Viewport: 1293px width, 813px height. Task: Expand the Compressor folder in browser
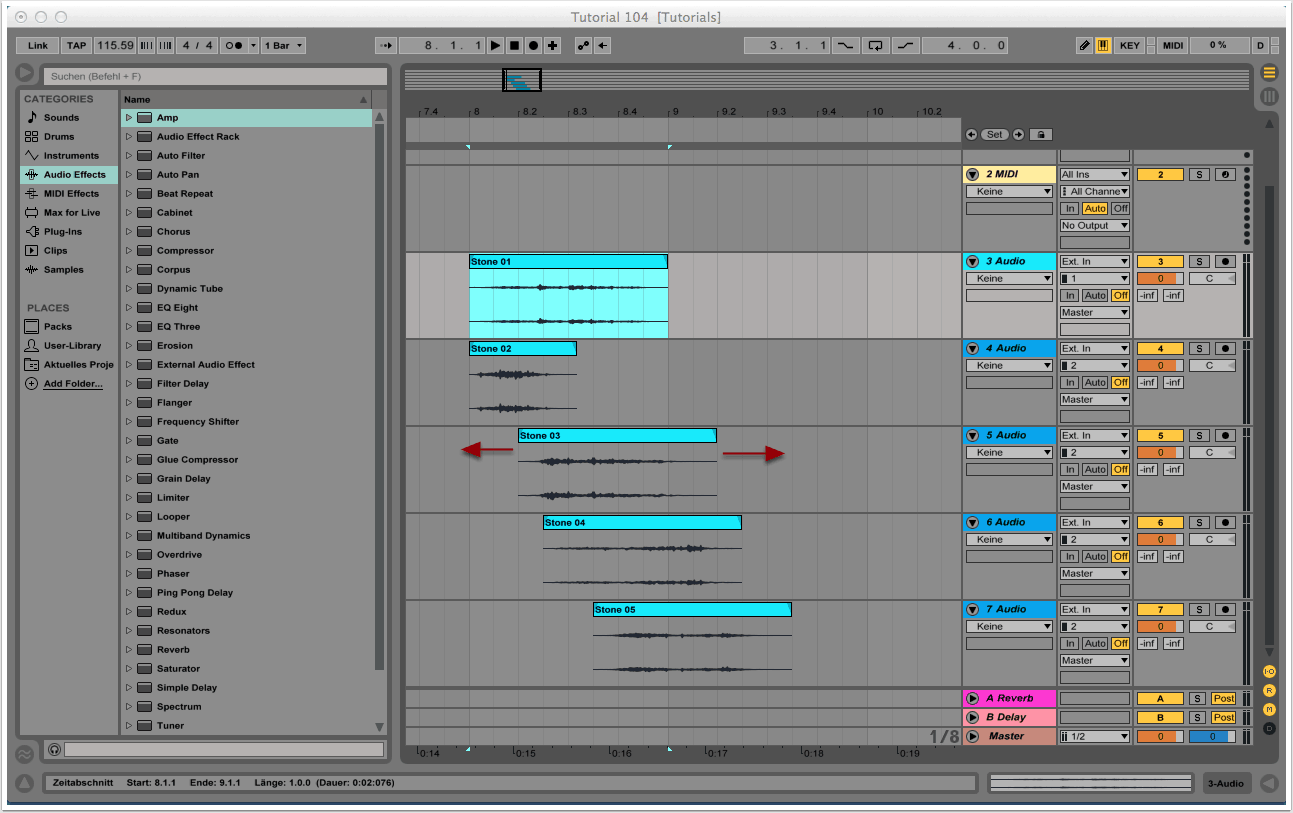[129, 251]
